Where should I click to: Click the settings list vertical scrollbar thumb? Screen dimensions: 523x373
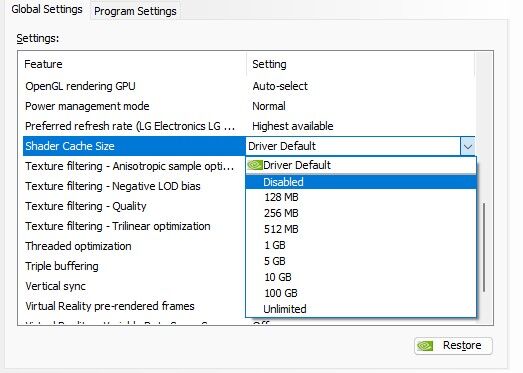coord(484,248)
